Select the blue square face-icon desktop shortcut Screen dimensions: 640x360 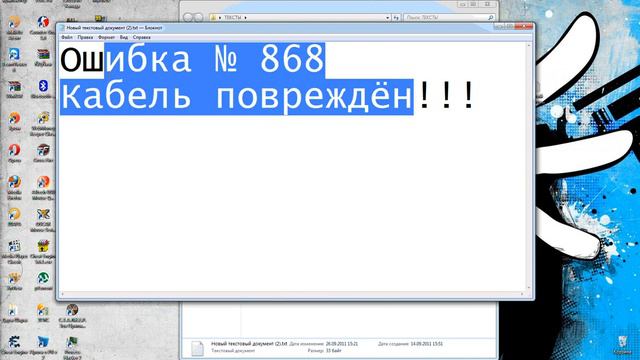tap(14, 60)
